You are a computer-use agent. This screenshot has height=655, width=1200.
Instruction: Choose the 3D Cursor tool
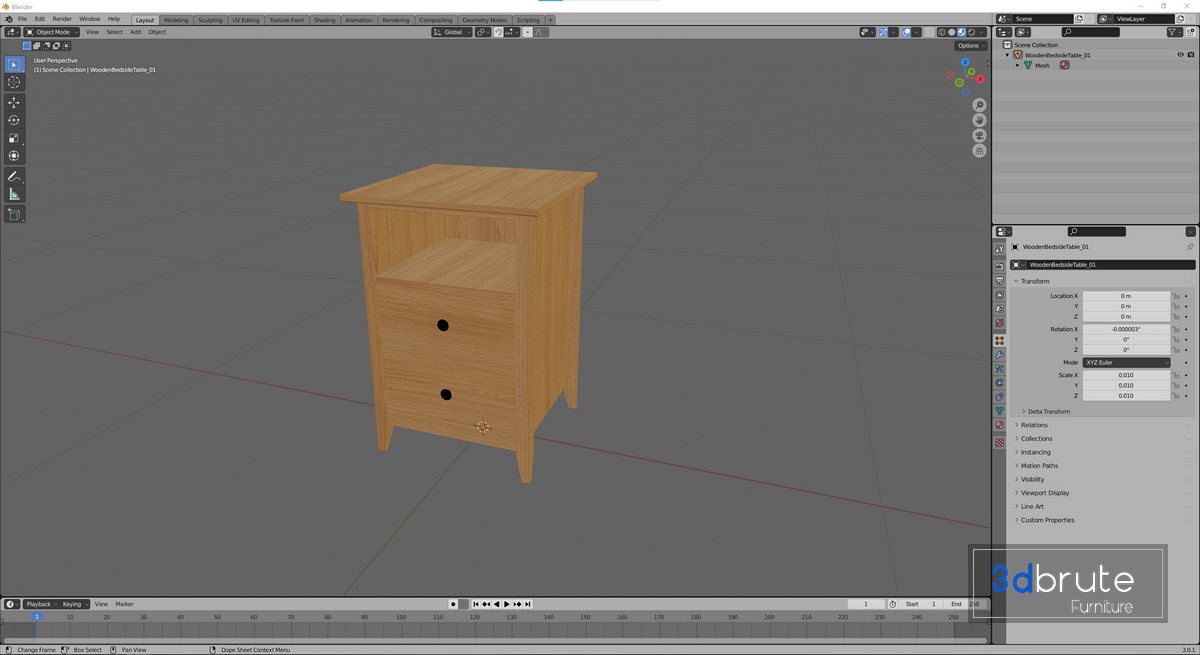pos(14,83)
